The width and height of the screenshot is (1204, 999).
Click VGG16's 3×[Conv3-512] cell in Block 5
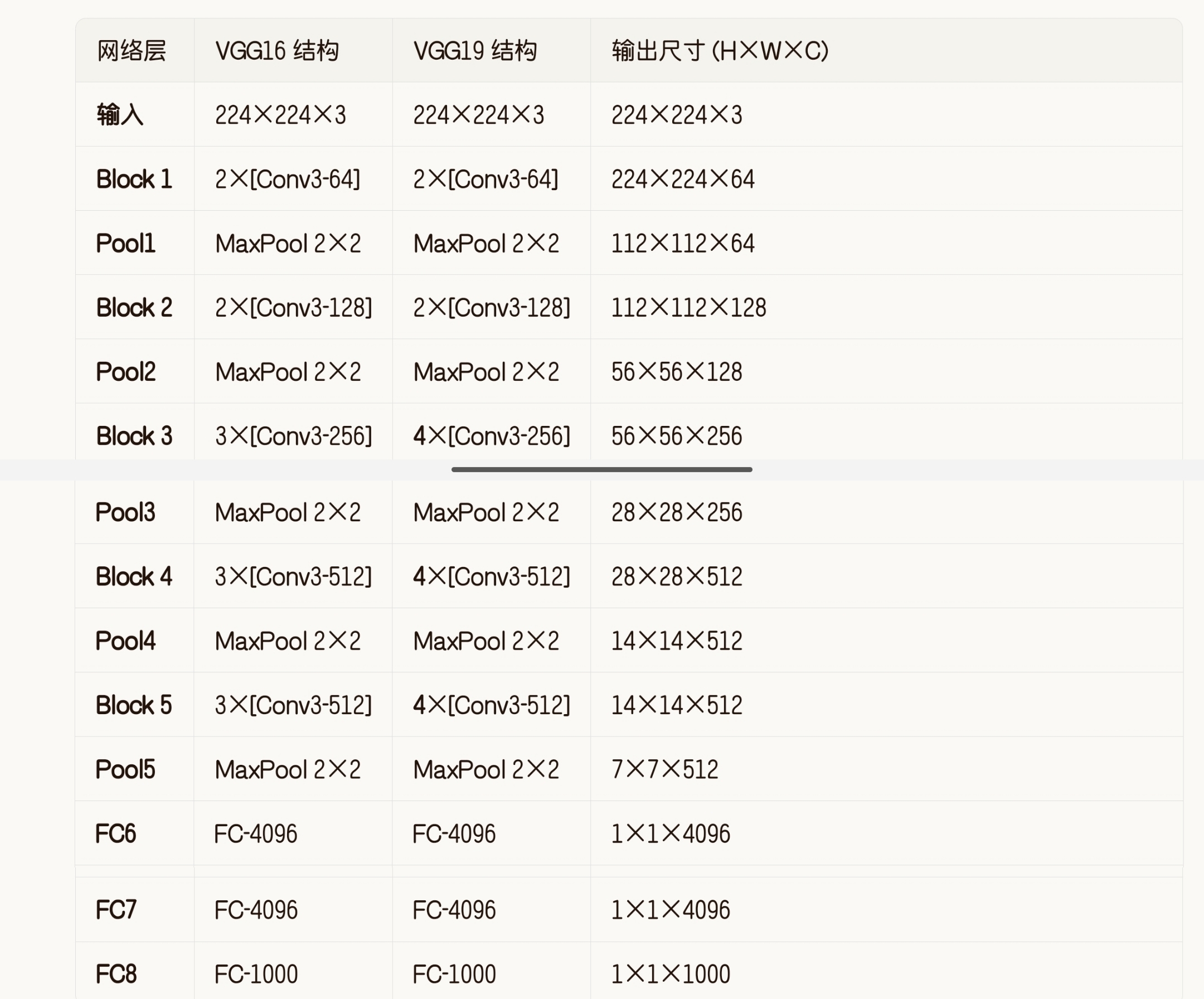click(294, 705)
